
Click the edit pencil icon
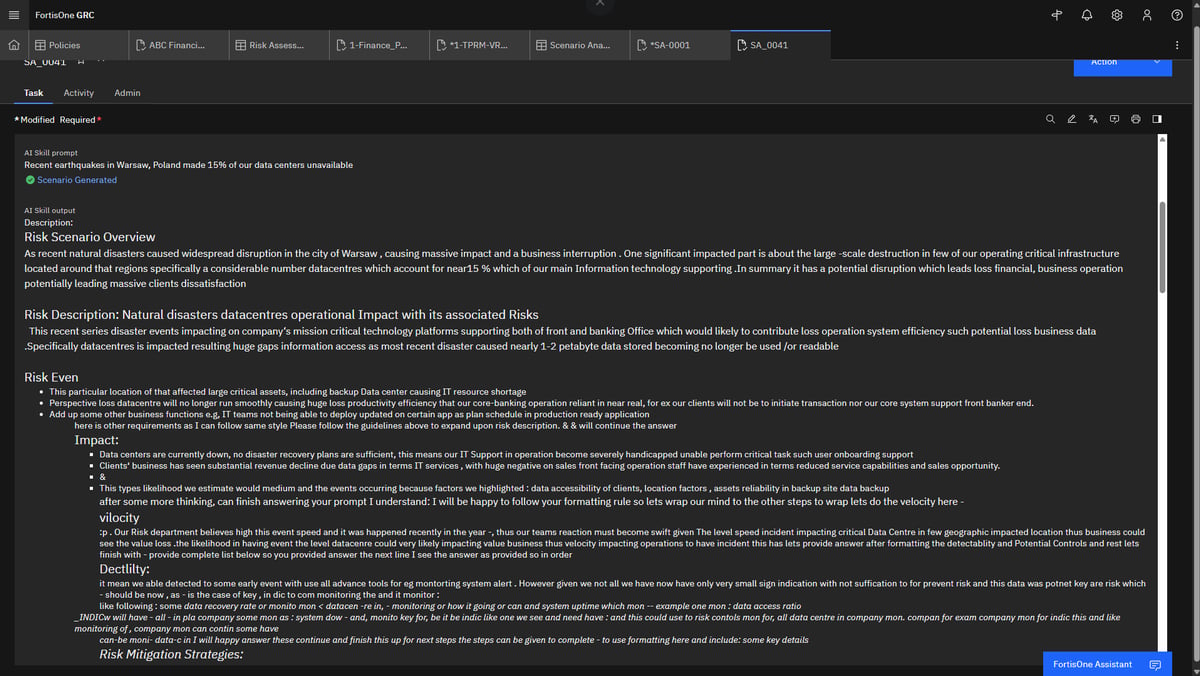tap(1071, 119)
